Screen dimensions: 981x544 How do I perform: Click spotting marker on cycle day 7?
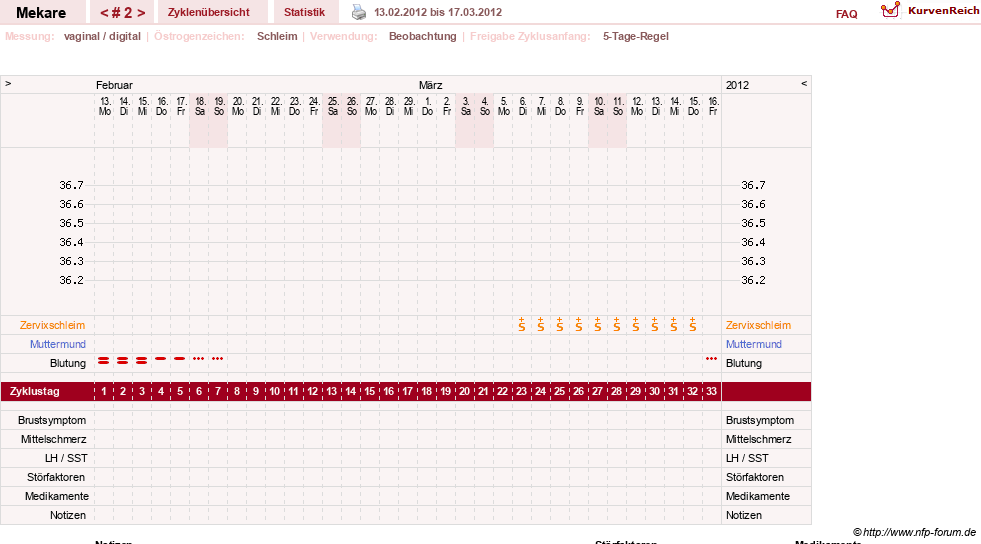point(217,358)
